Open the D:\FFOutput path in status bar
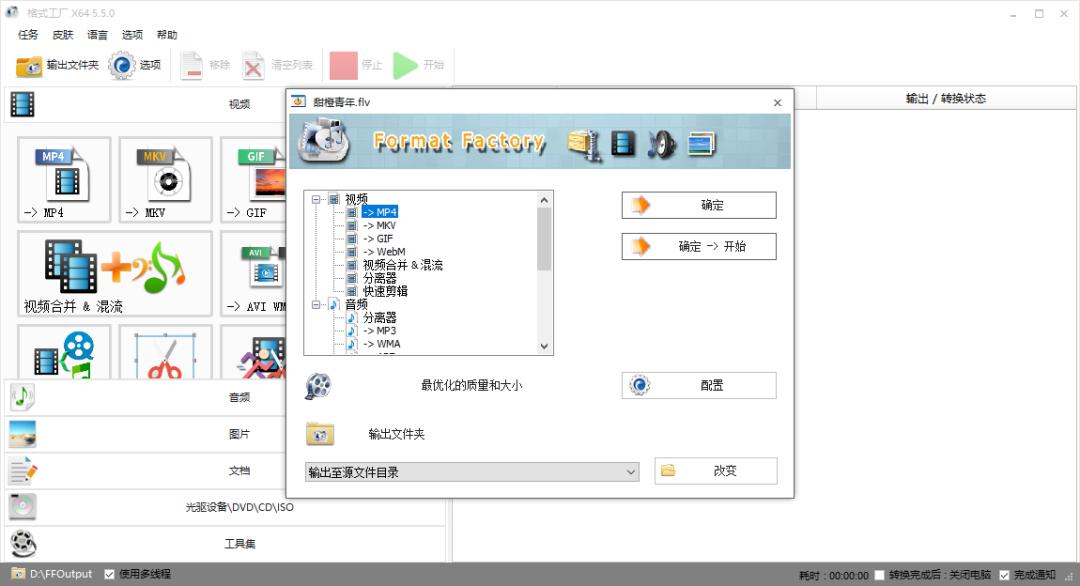 click(52, 574)
